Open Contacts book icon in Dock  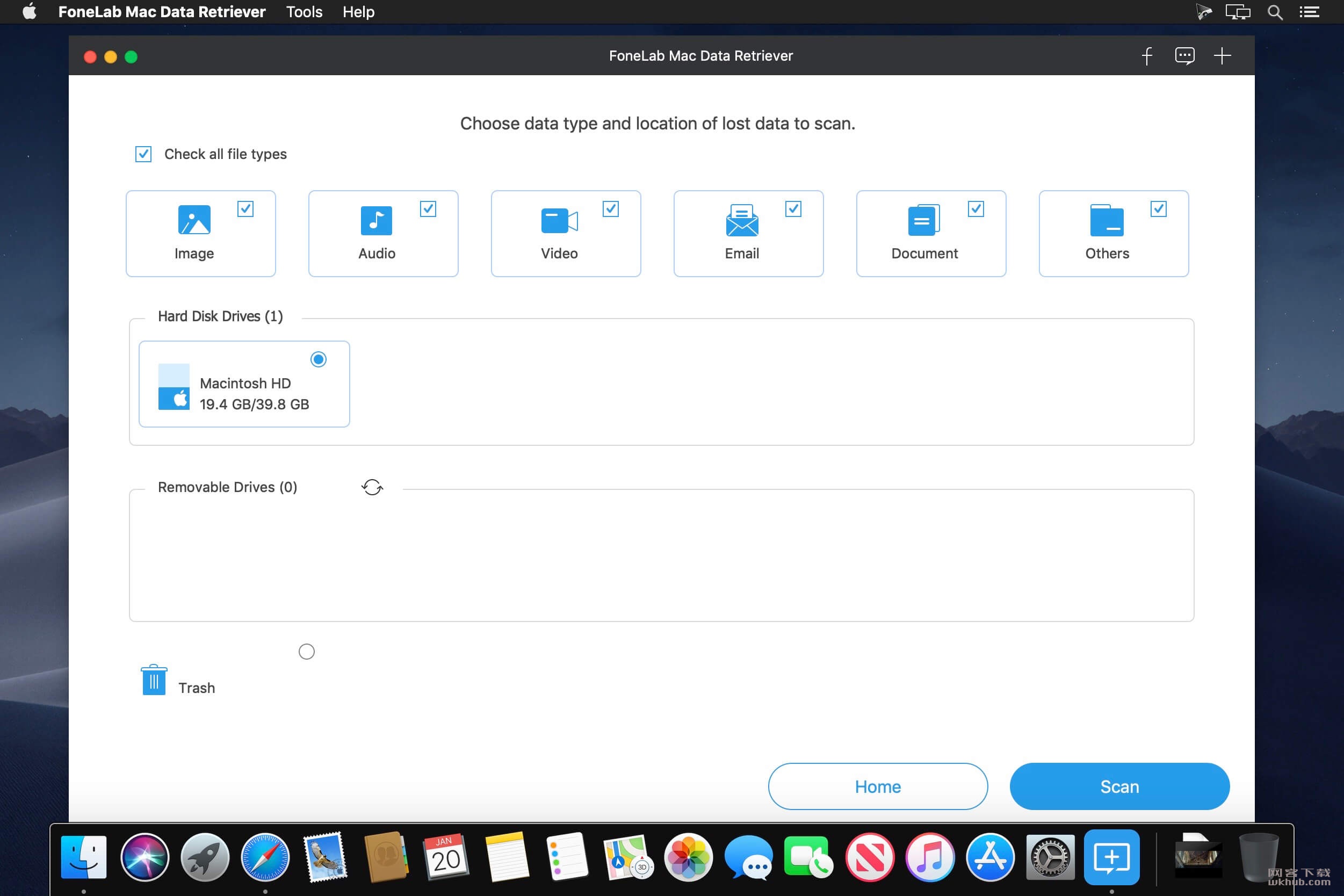click(386, 857)
